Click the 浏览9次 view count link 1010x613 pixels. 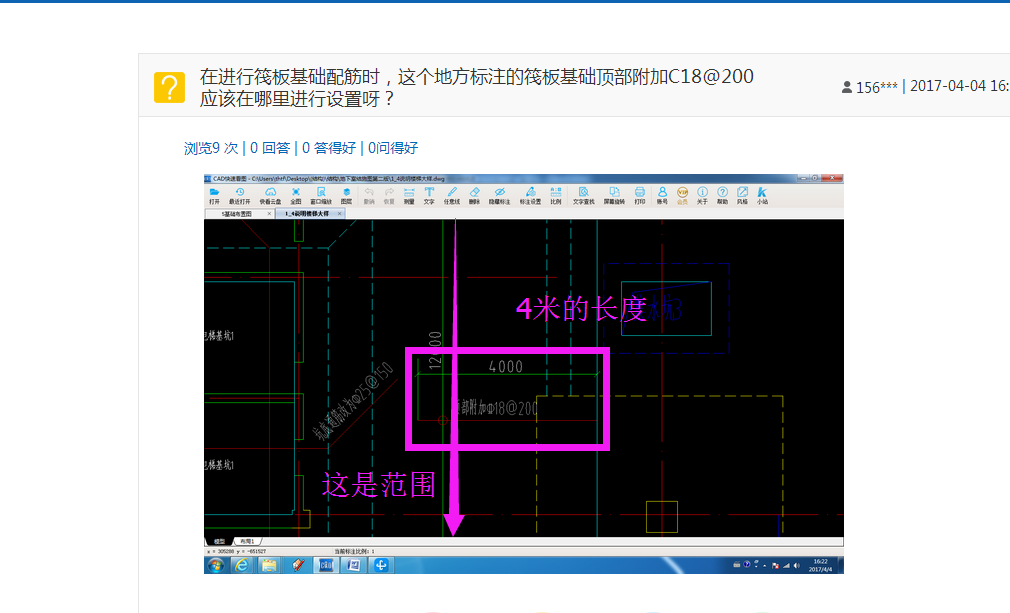(x=211, y=148)
